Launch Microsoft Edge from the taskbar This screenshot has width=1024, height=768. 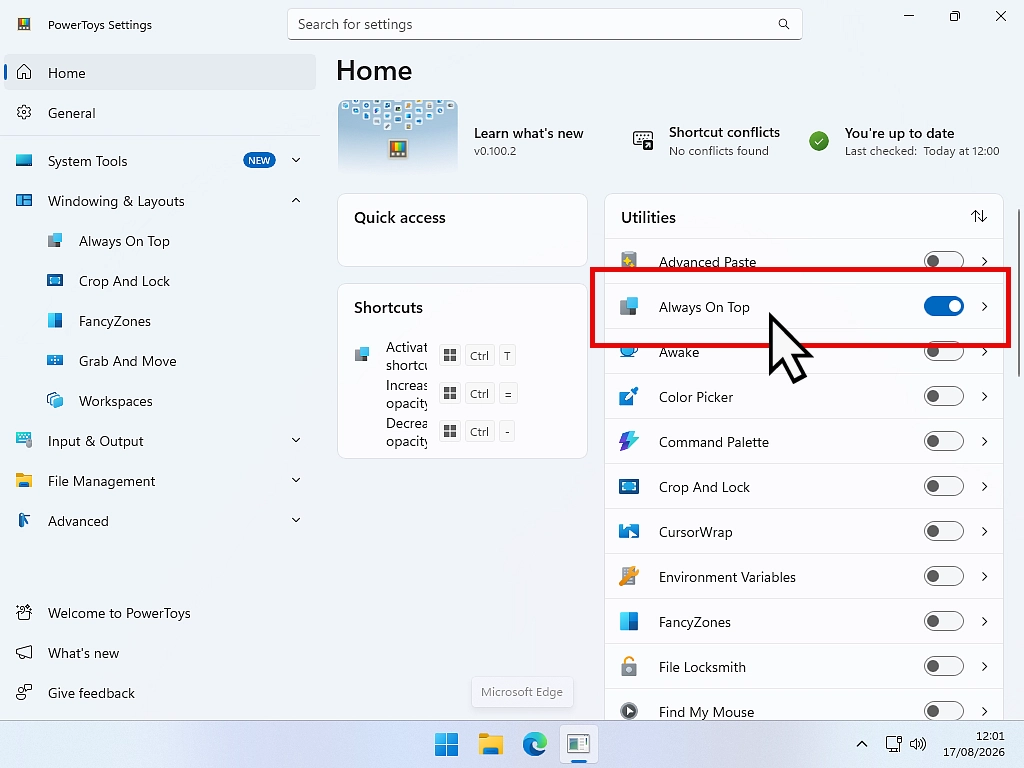click(x=534, y=744)
